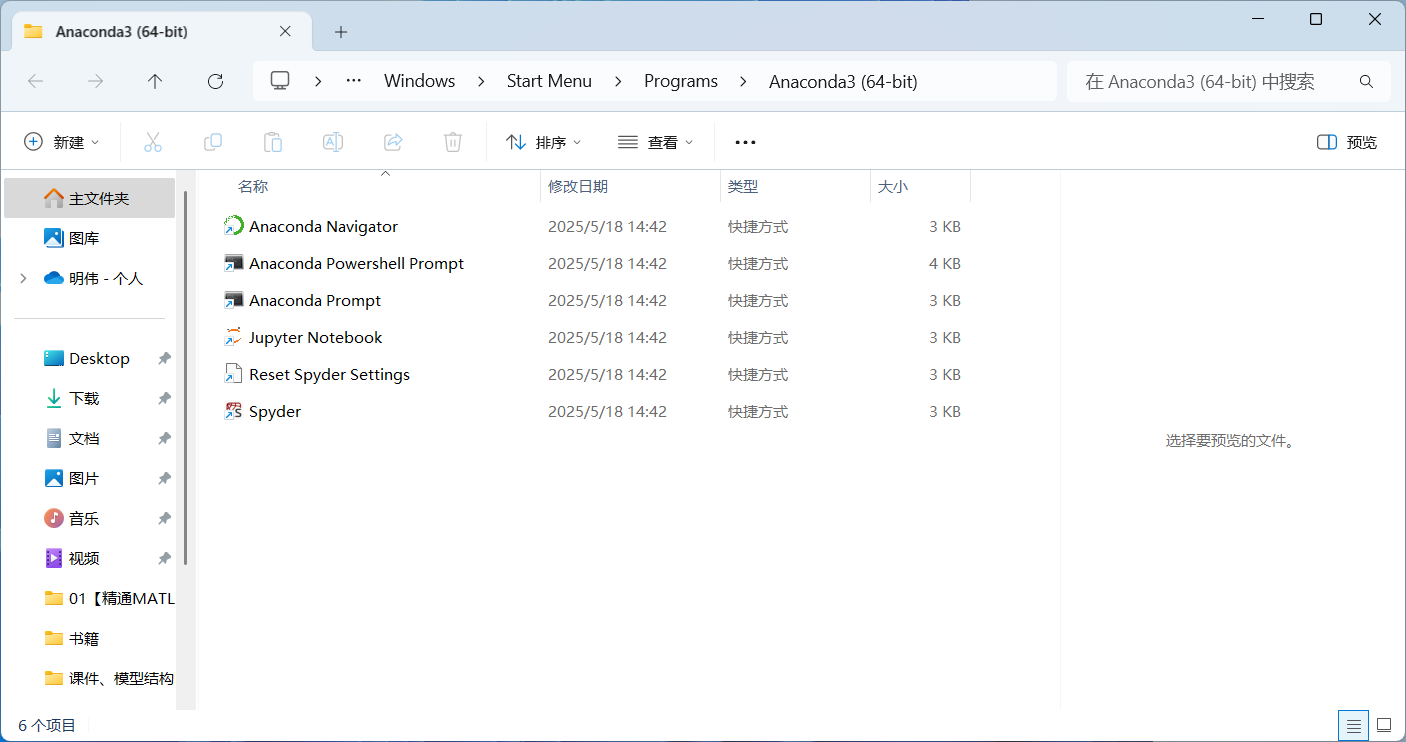Click the search magnifier icon
Image resolution: width=1406 pixels, height=742 pixels.
[x=1366, y=81]
